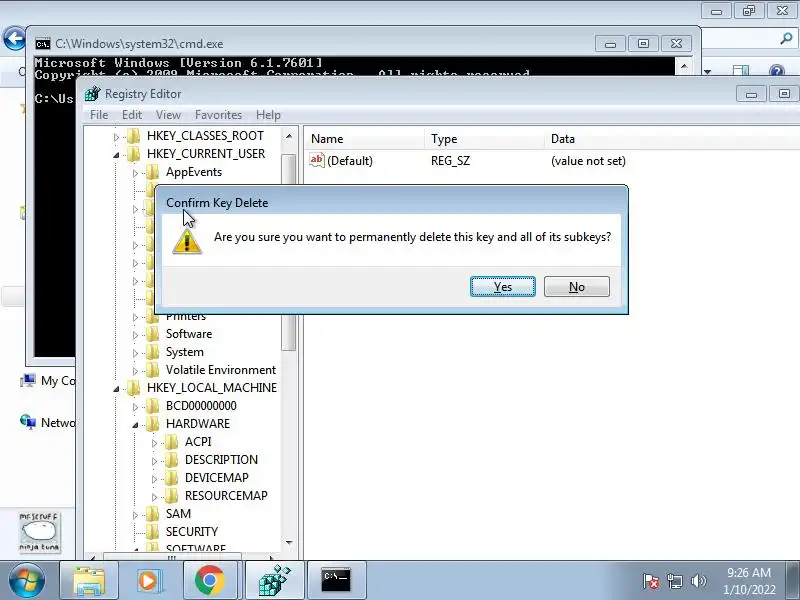
Task: Expand the ACPI key arrow
Action: (154, 443)
